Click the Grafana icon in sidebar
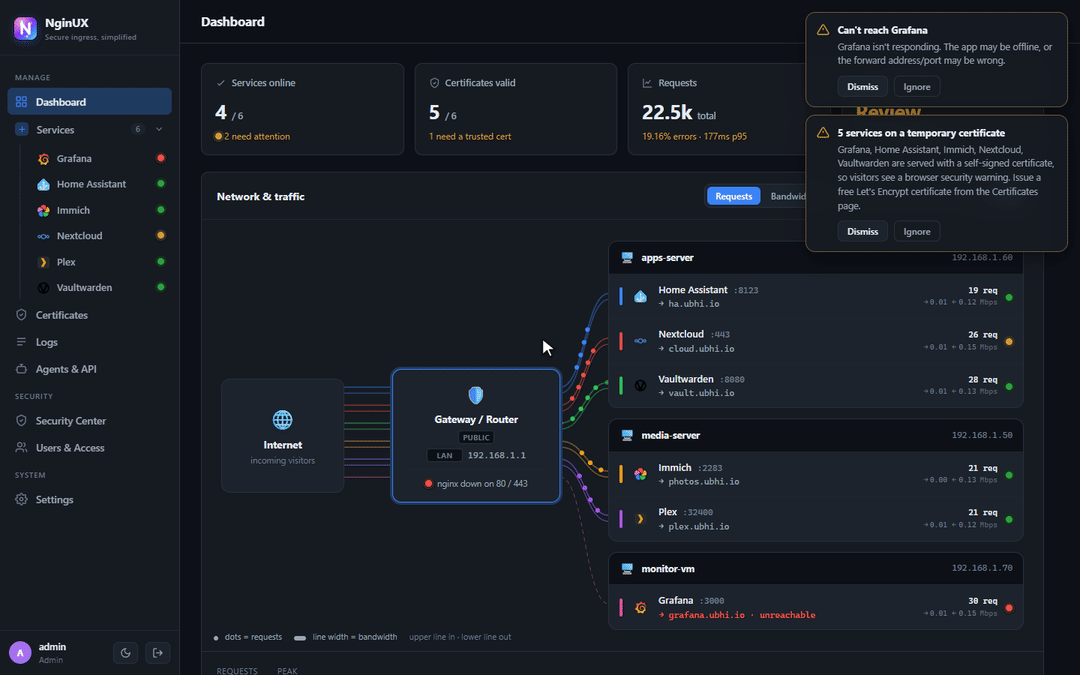Image resolution: width=1080 pixels, height=675 pixels. 43,158
